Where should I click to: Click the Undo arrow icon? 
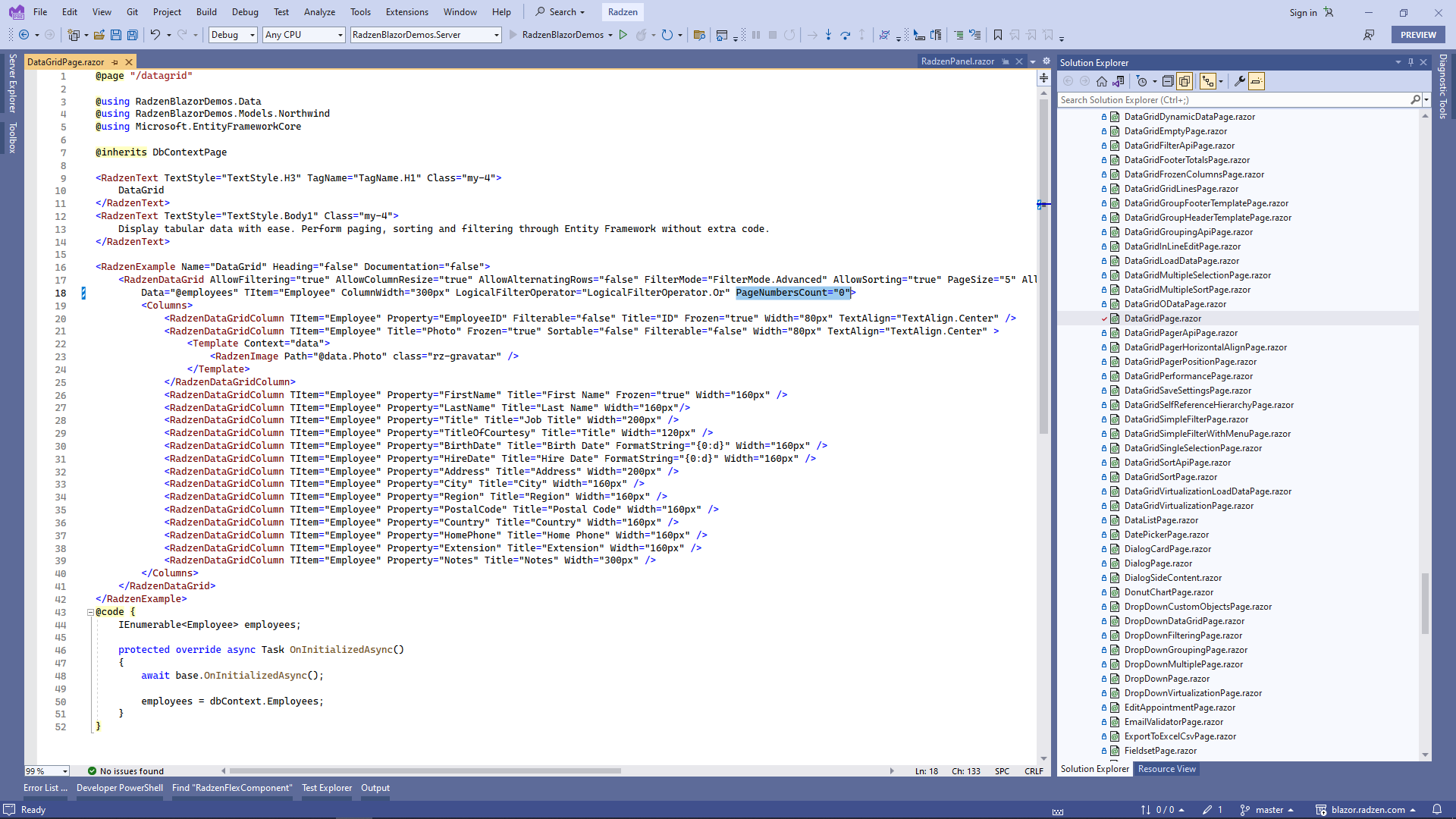coord(155,35)
